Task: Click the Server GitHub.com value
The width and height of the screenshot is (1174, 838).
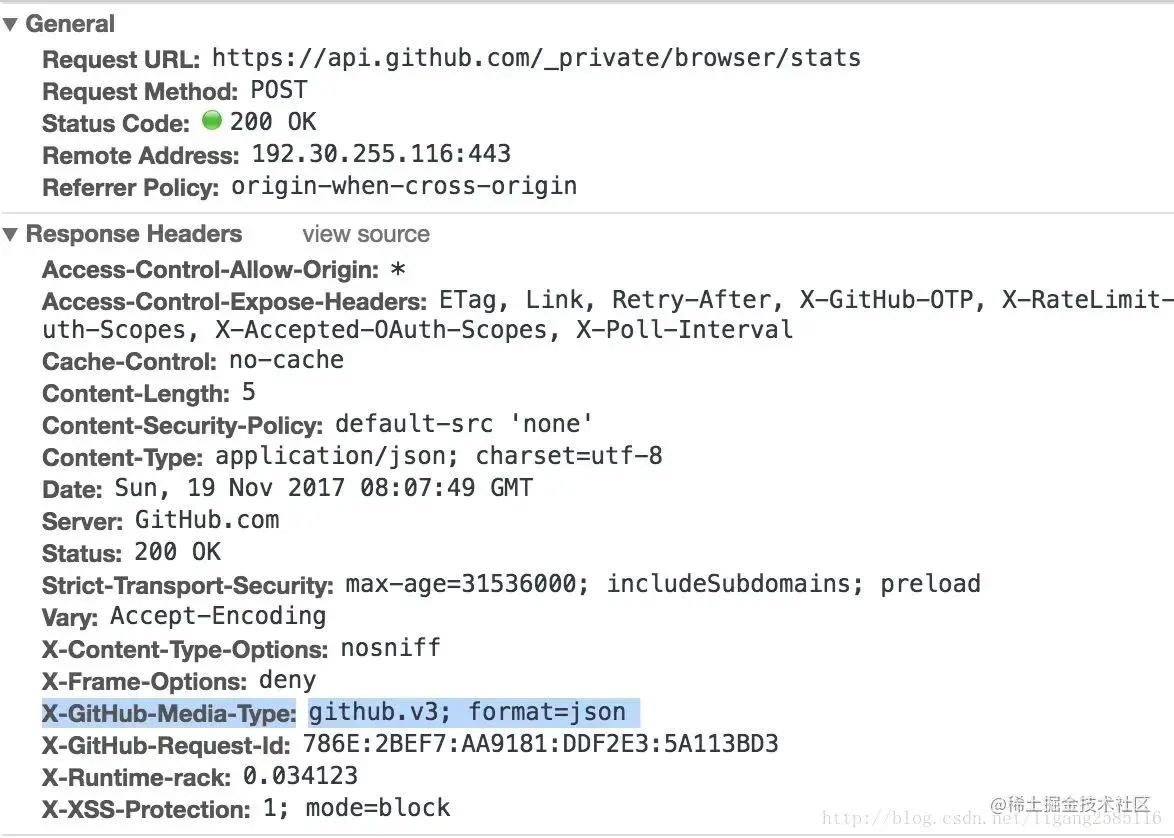Action: pyautogui.click(x=207, y=520)
